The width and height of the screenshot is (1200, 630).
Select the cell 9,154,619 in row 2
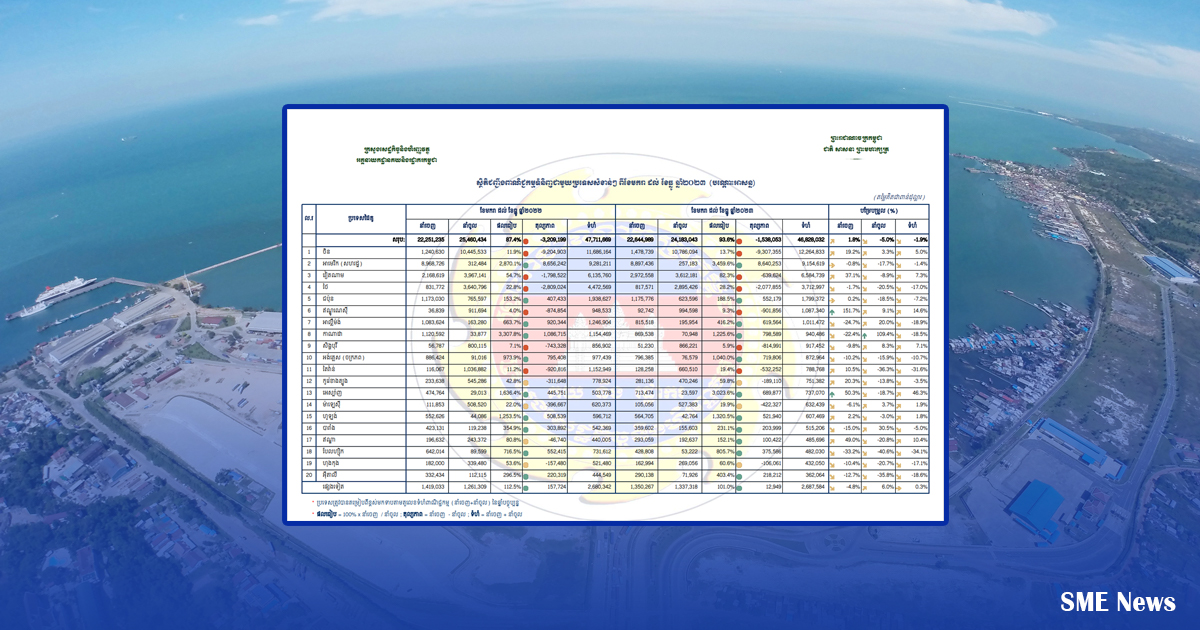[806, 264]
